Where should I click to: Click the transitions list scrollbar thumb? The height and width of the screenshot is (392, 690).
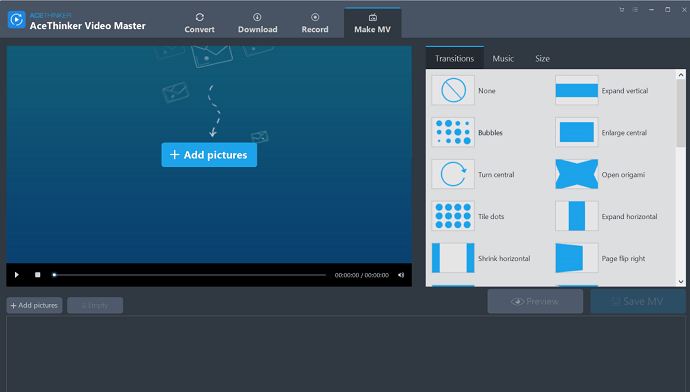pos(681,114)
